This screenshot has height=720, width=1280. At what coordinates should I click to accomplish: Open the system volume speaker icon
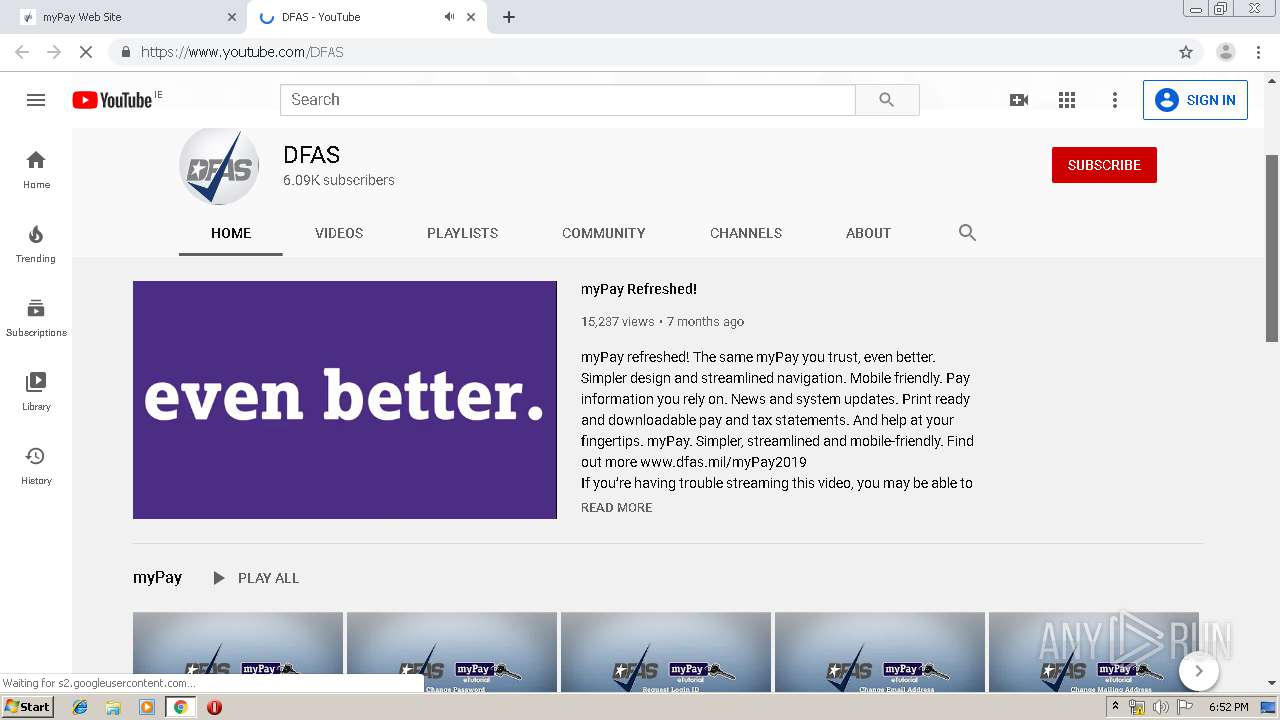[x=1161, y=707]
